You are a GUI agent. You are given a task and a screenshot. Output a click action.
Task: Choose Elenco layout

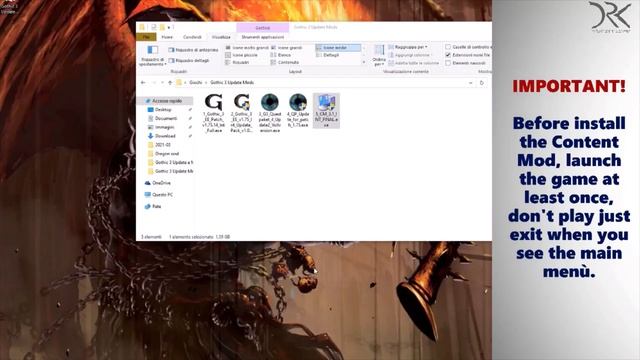281,55
